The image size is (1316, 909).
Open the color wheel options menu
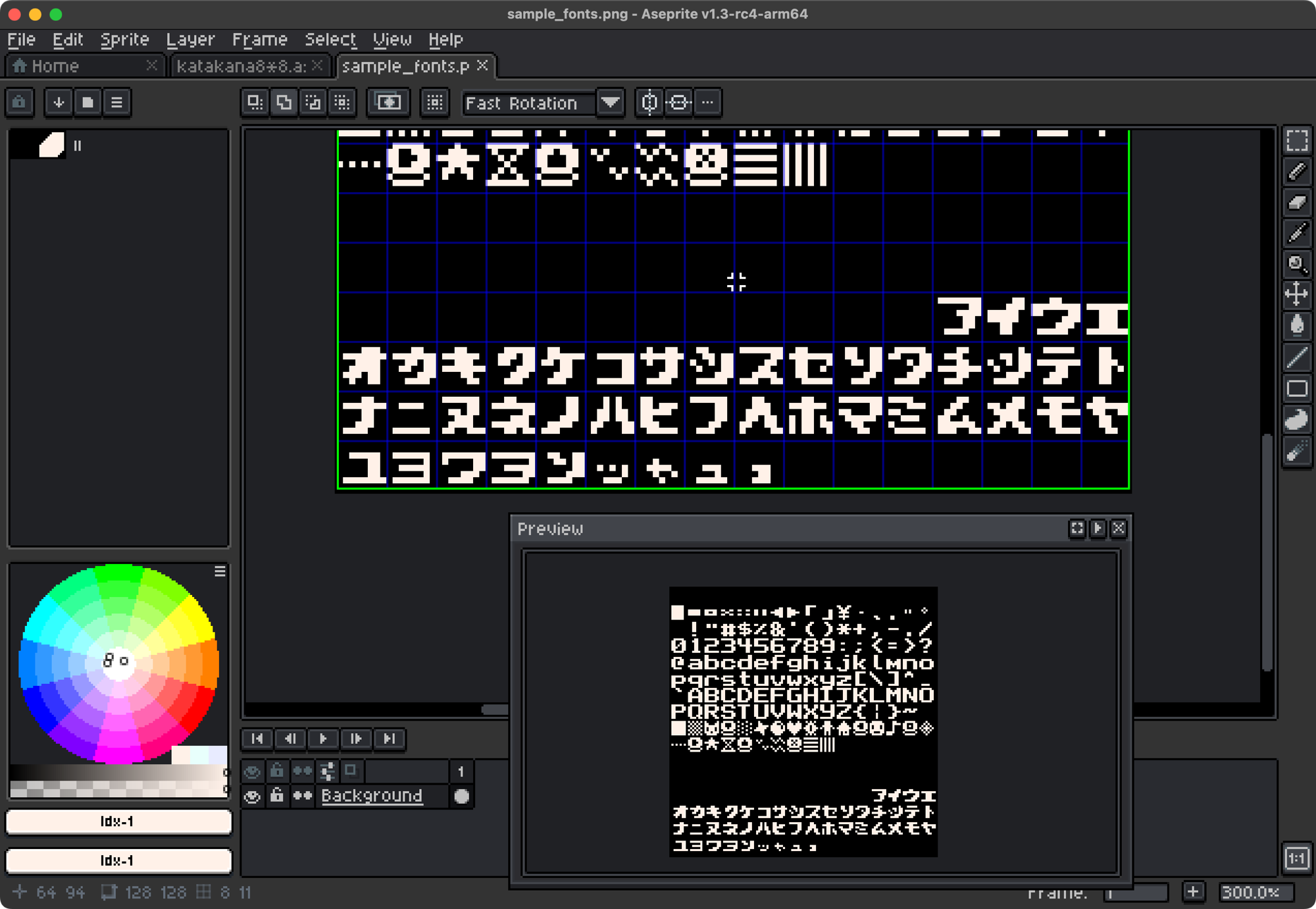point(220,571)
